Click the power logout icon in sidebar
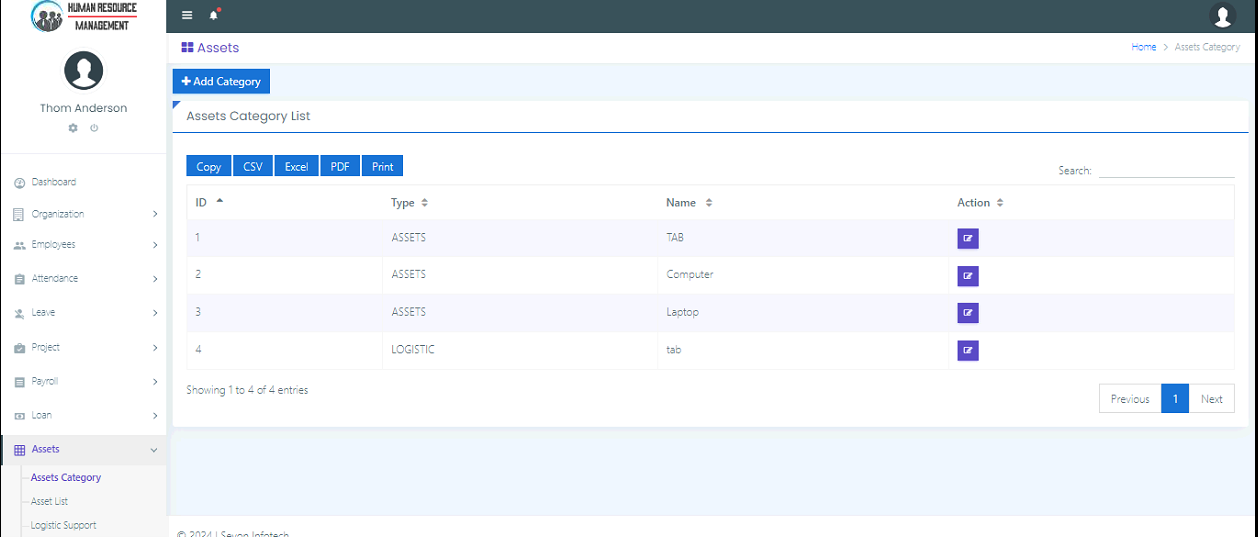Viewport: 1258px width, 537px height. tap(94, 128)
